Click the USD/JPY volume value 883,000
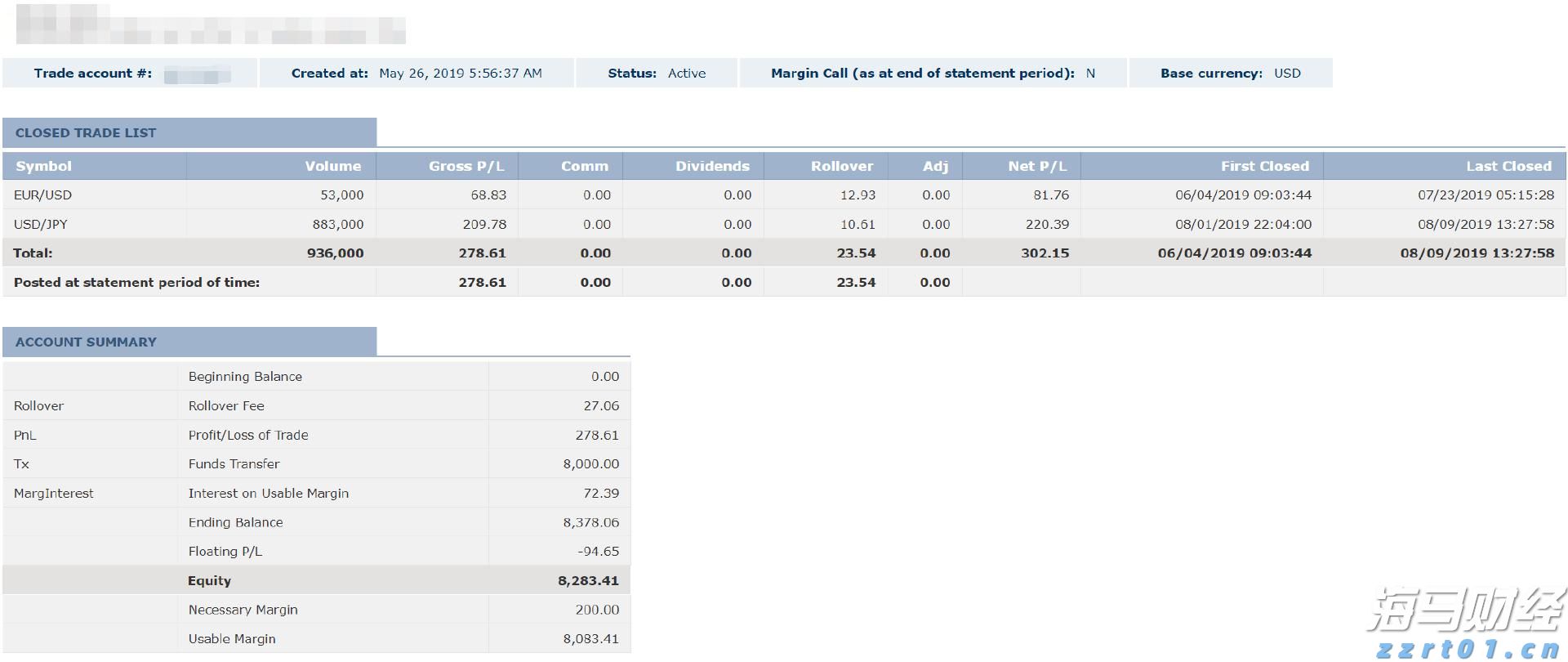 pos(338,224)
